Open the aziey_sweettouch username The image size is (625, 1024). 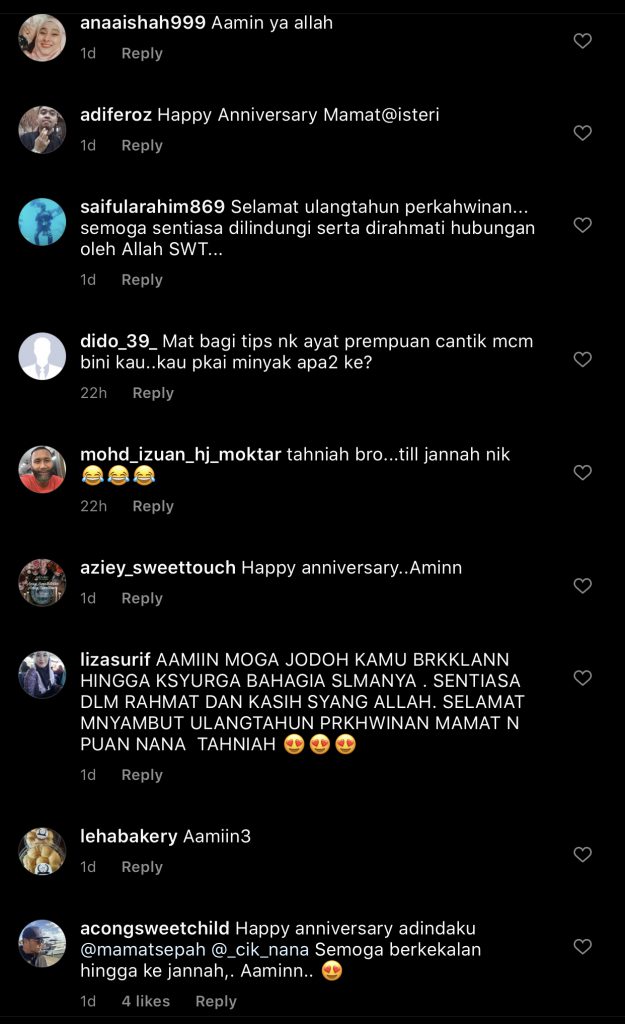point(157,568)
